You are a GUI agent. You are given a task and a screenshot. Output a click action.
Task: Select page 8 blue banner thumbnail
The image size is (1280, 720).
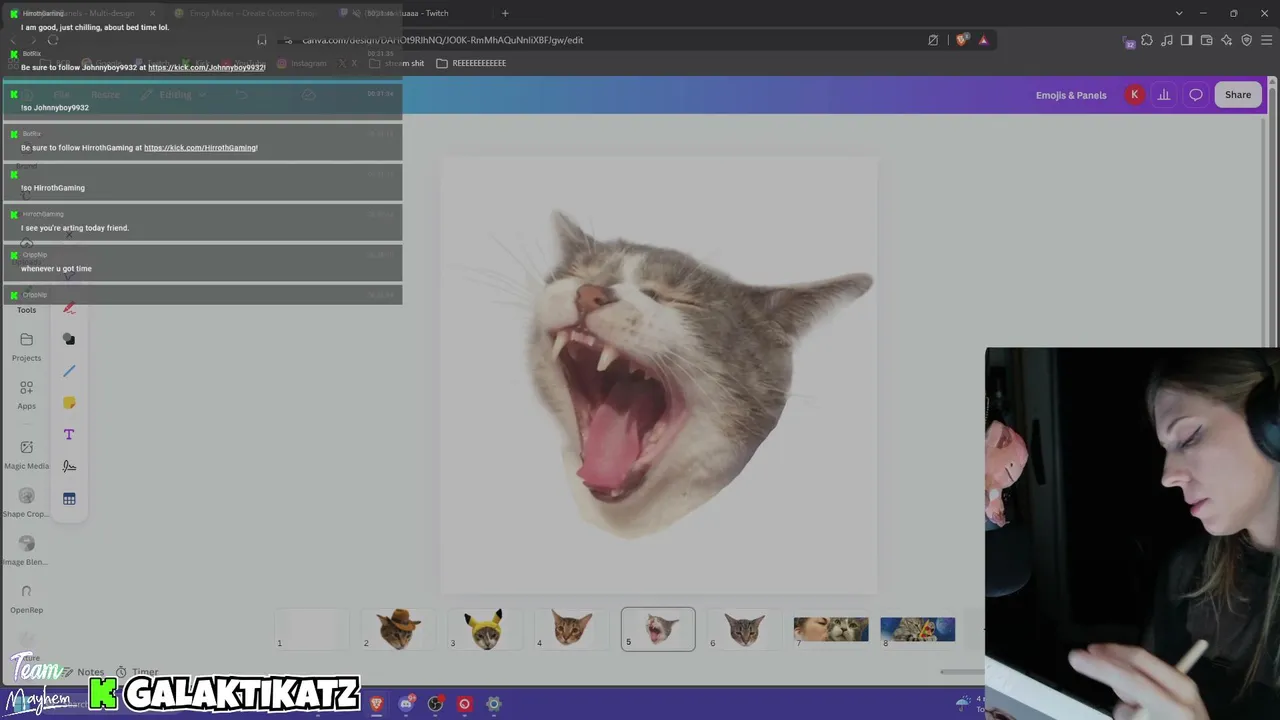click(x=918, y=629)
